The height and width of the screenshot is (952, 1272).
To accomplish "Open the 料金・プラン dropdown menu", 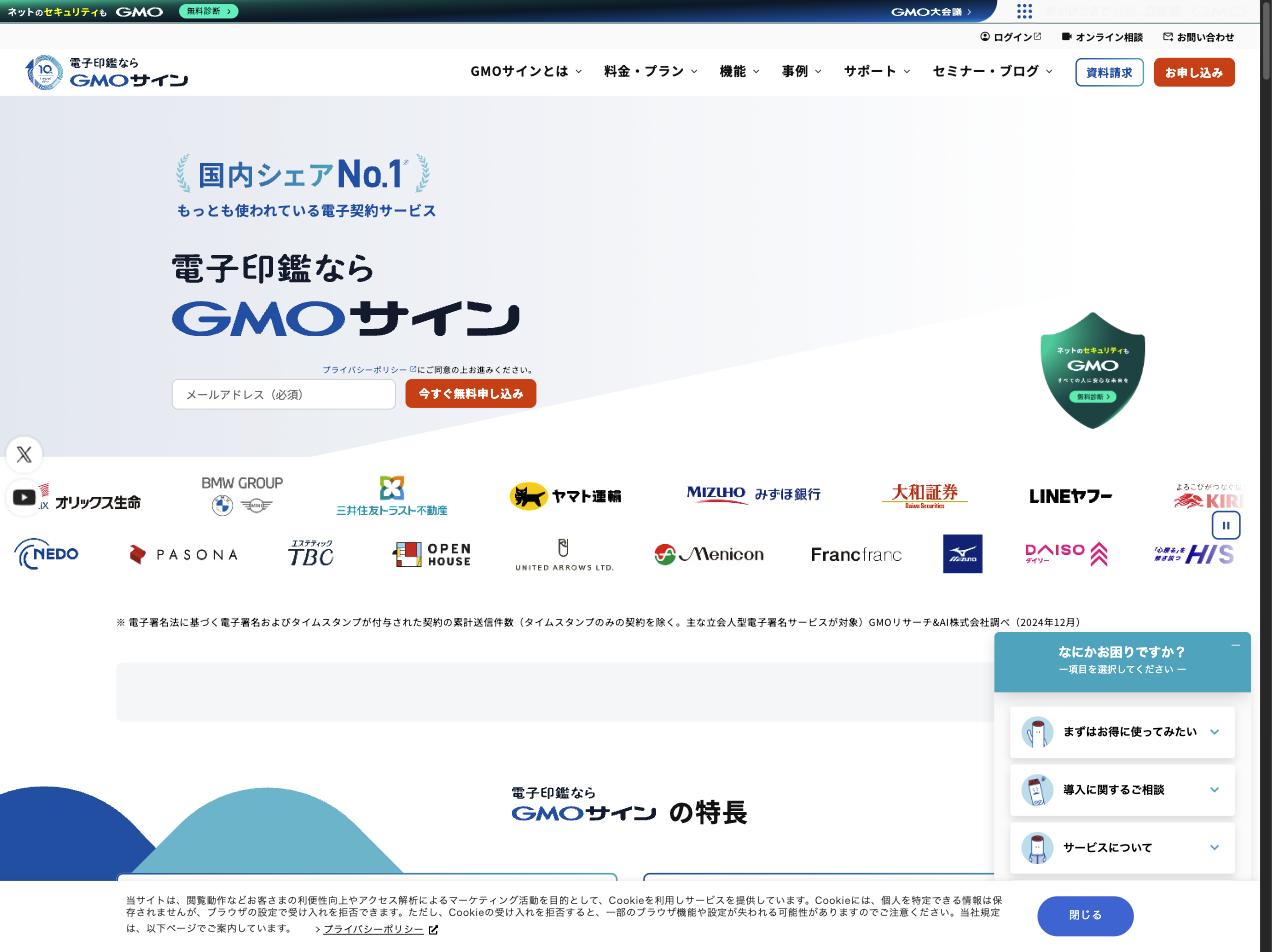I will click(x=651, y=71).
